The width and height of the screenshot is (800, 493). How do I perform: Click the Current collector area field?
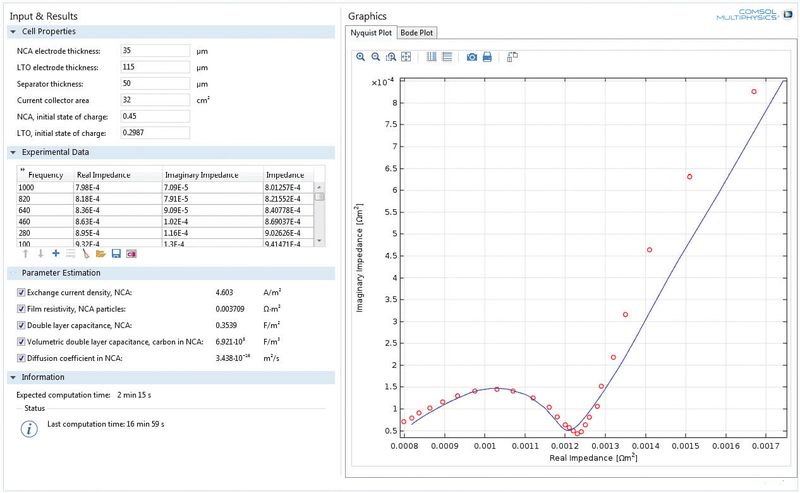155,100
